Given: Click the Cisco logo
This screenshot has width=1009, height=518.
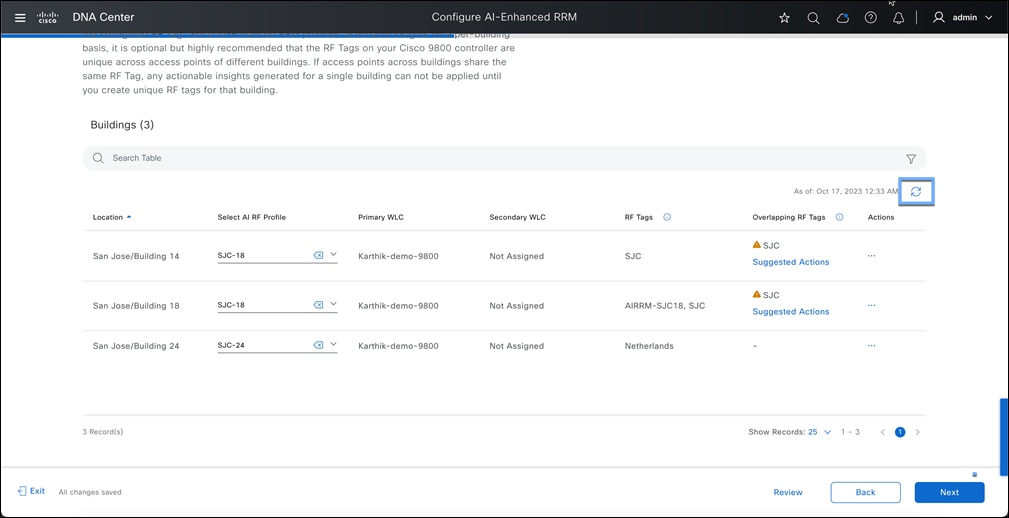Looking at the screenshot, I should [47, 17].
